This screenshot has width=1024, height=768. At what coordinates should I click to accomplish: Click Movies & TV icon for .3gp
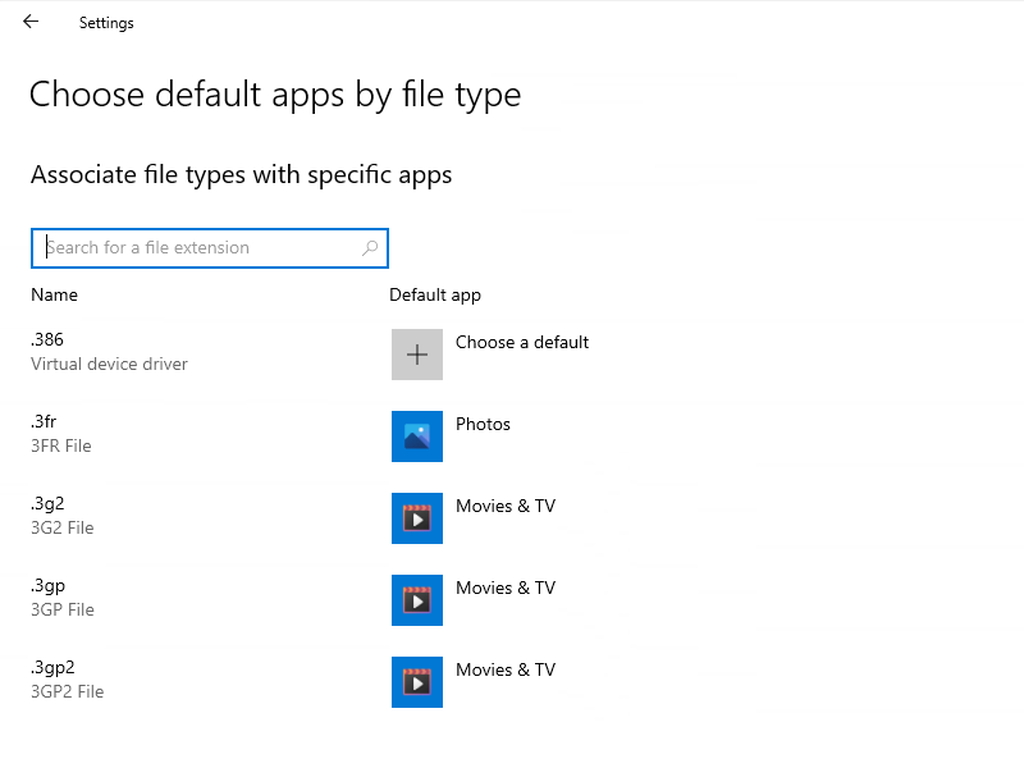417,600
